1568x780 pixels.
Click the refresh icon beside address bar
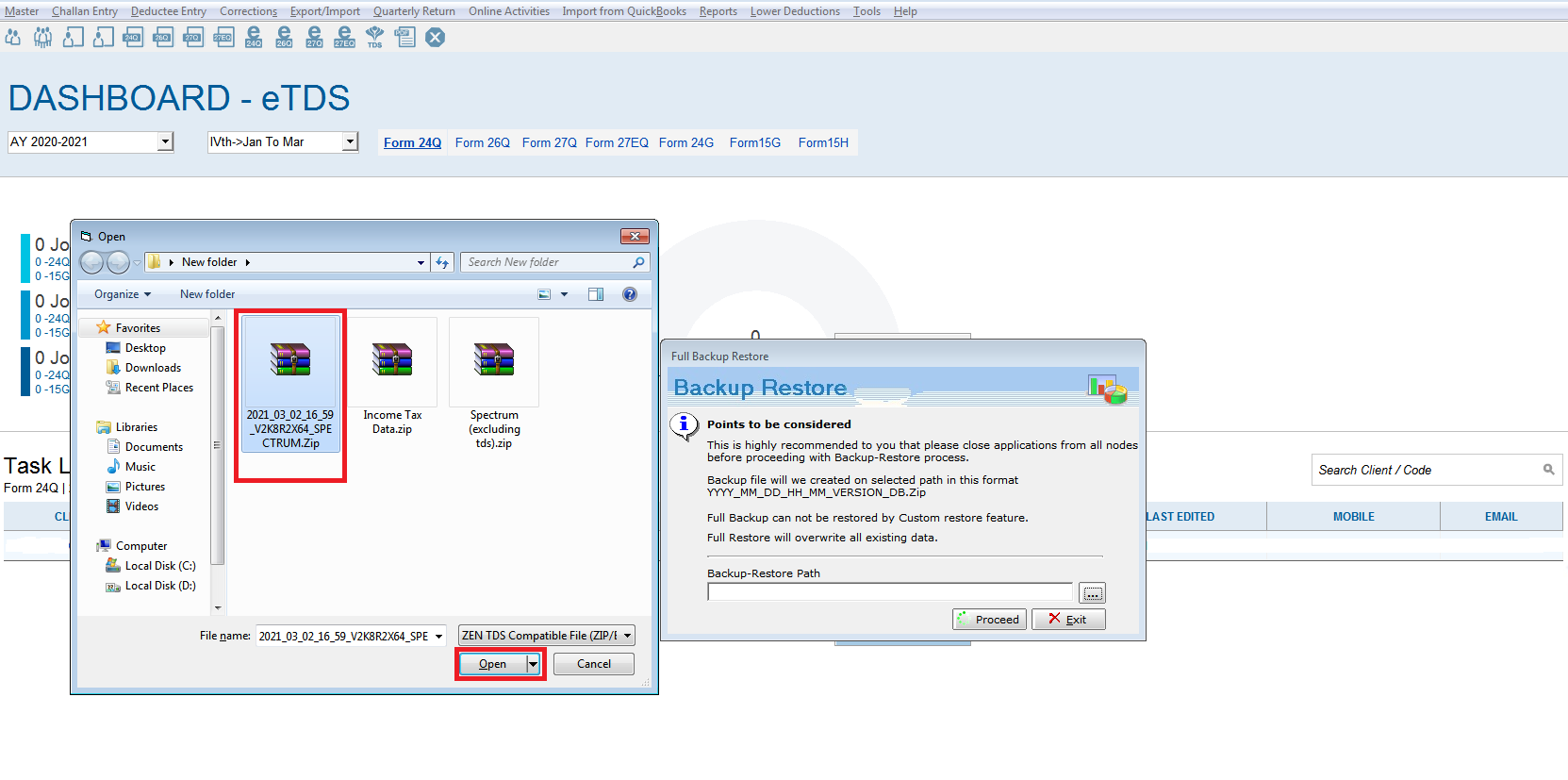tap(442, 262)
